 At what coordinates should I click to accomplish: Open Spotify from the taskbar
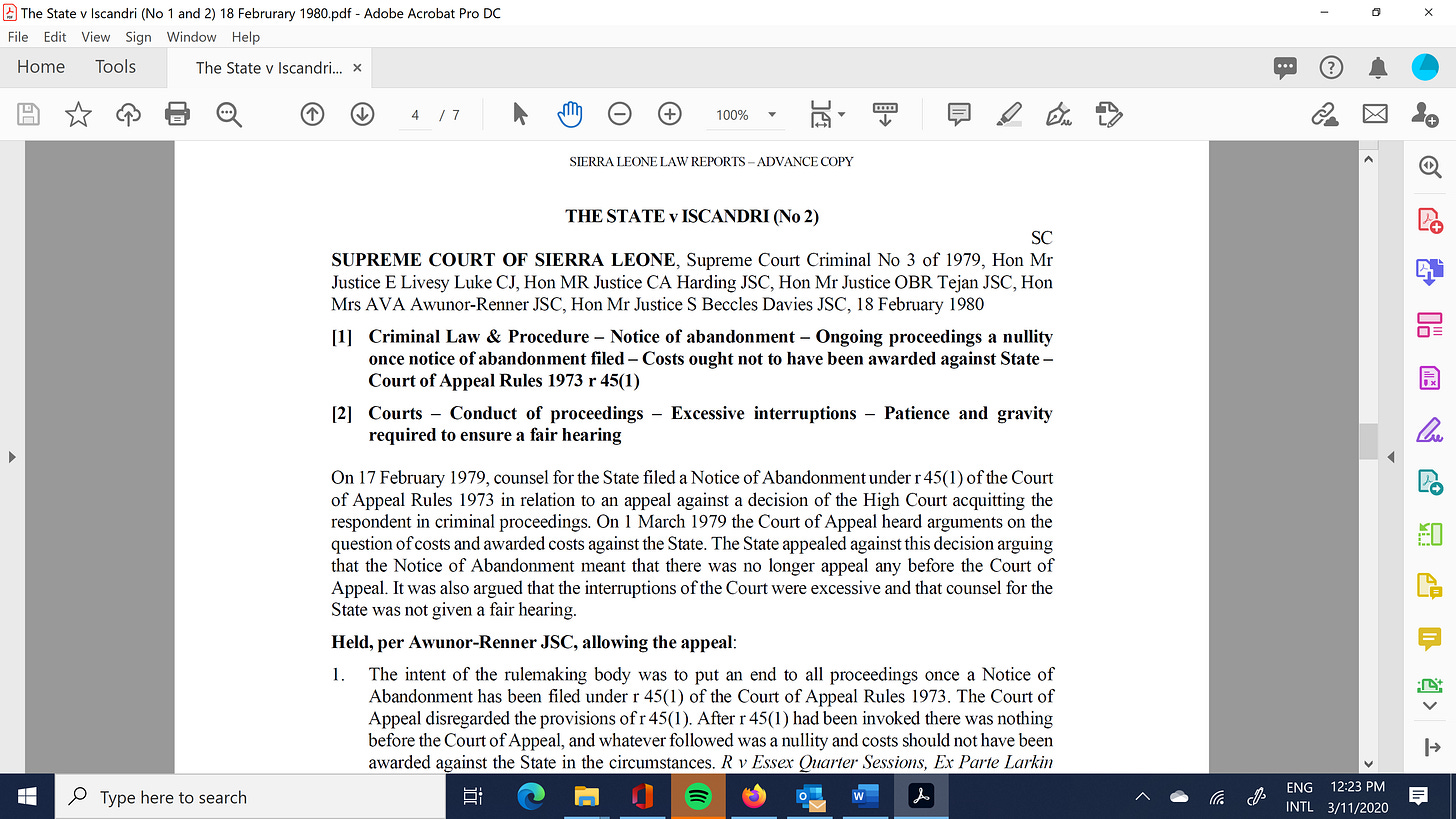point(698,797)
